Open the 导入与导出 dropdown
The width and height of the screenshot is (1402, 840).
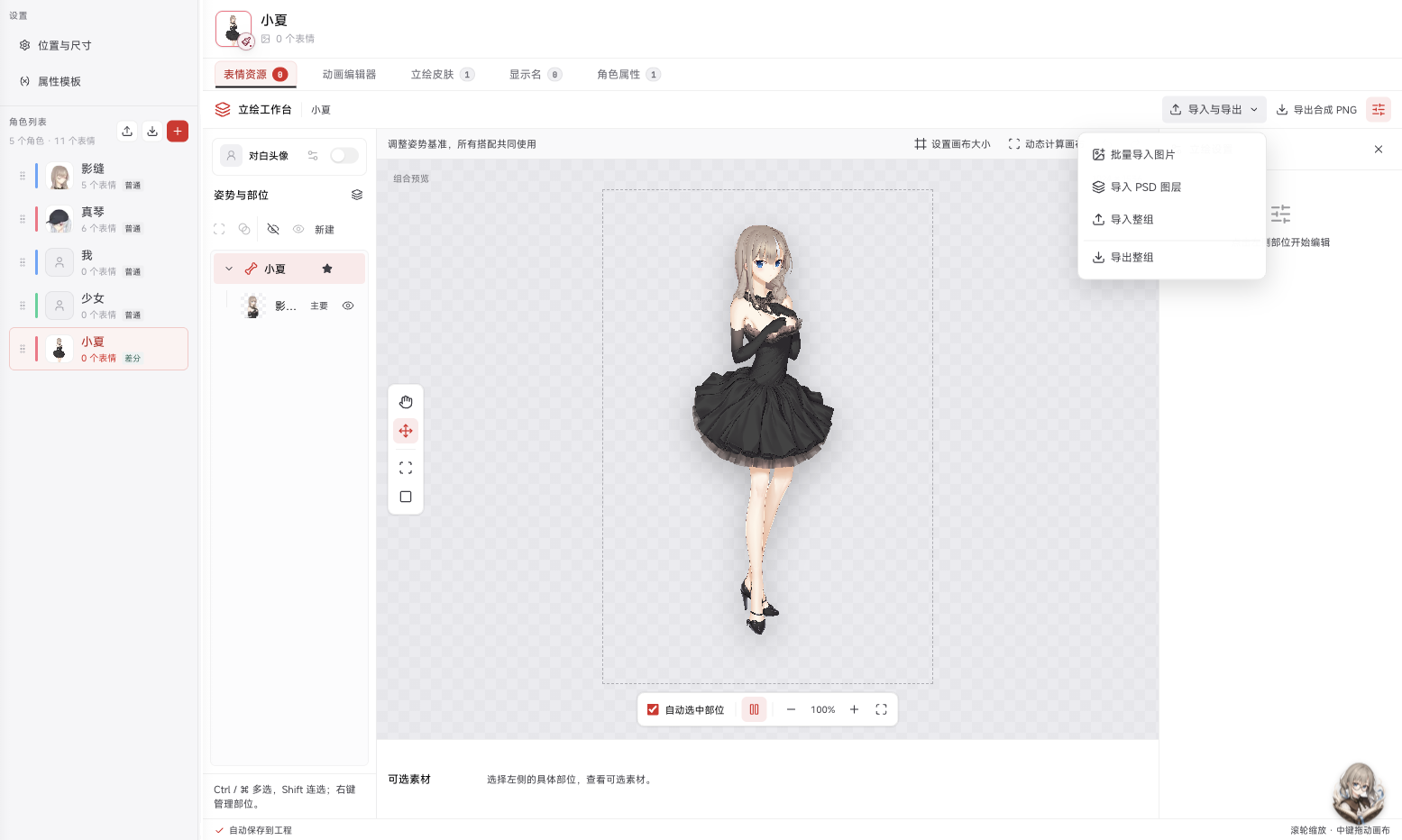[x=1214, y=109]
